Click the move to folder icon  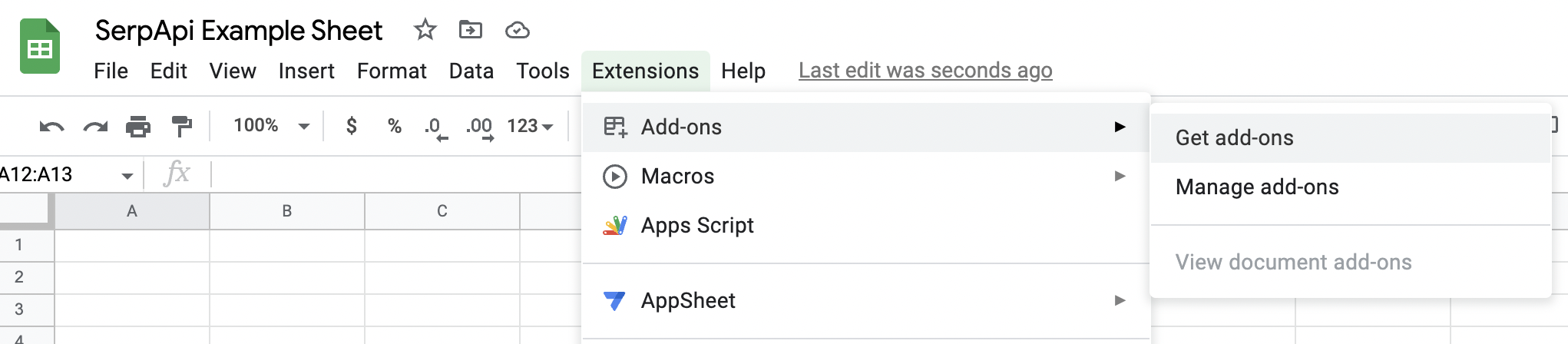pos(470,30)
